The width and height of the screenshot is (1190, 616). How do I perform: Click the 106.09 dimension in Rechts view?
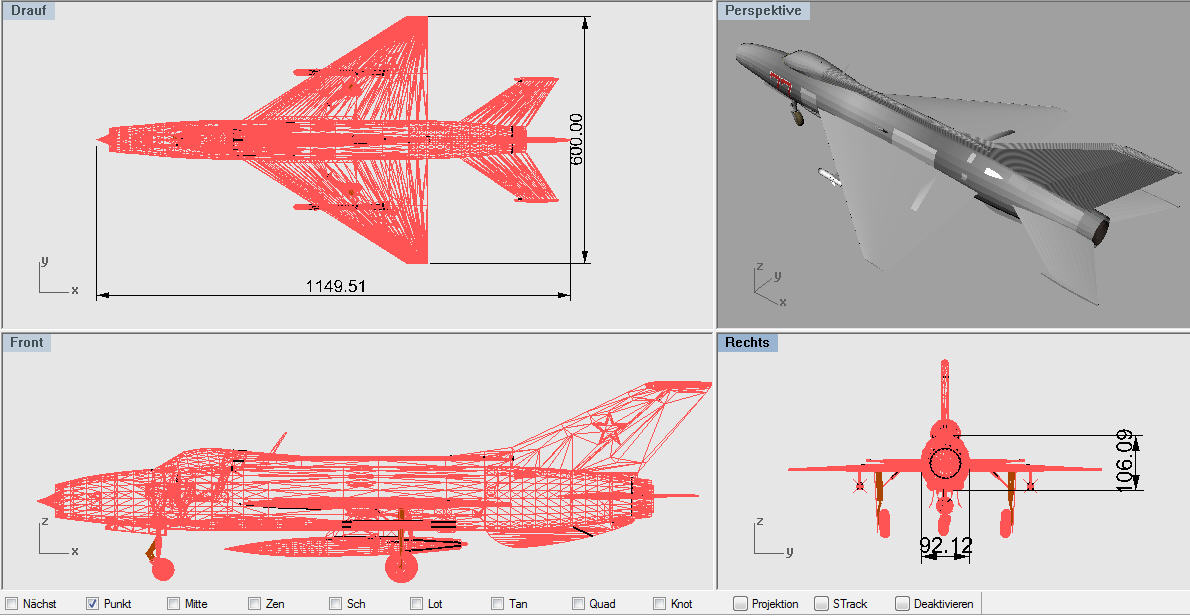(1127, 461)
